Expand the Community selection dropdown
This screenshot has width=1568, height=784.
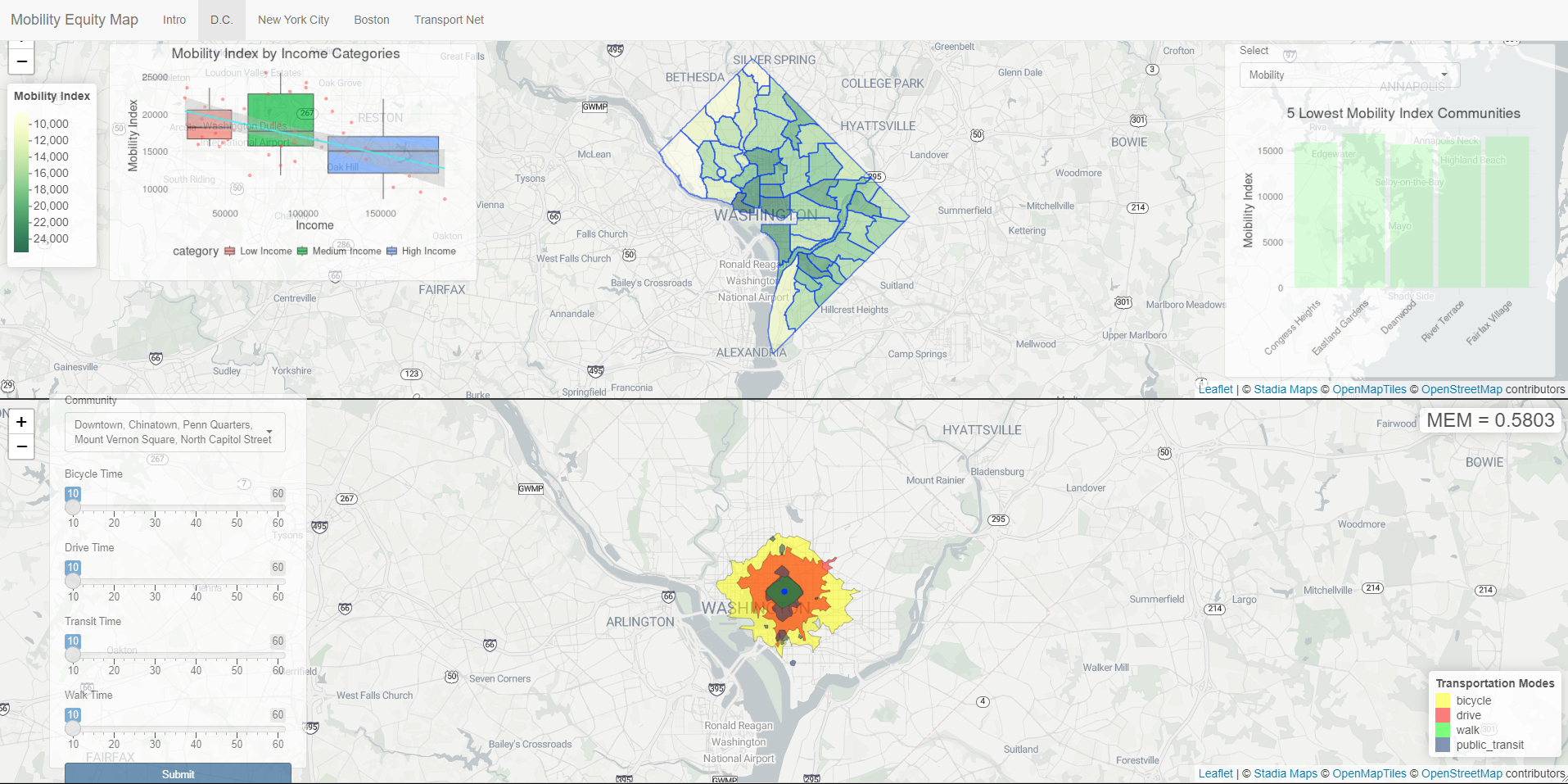[x=175, y=433]
